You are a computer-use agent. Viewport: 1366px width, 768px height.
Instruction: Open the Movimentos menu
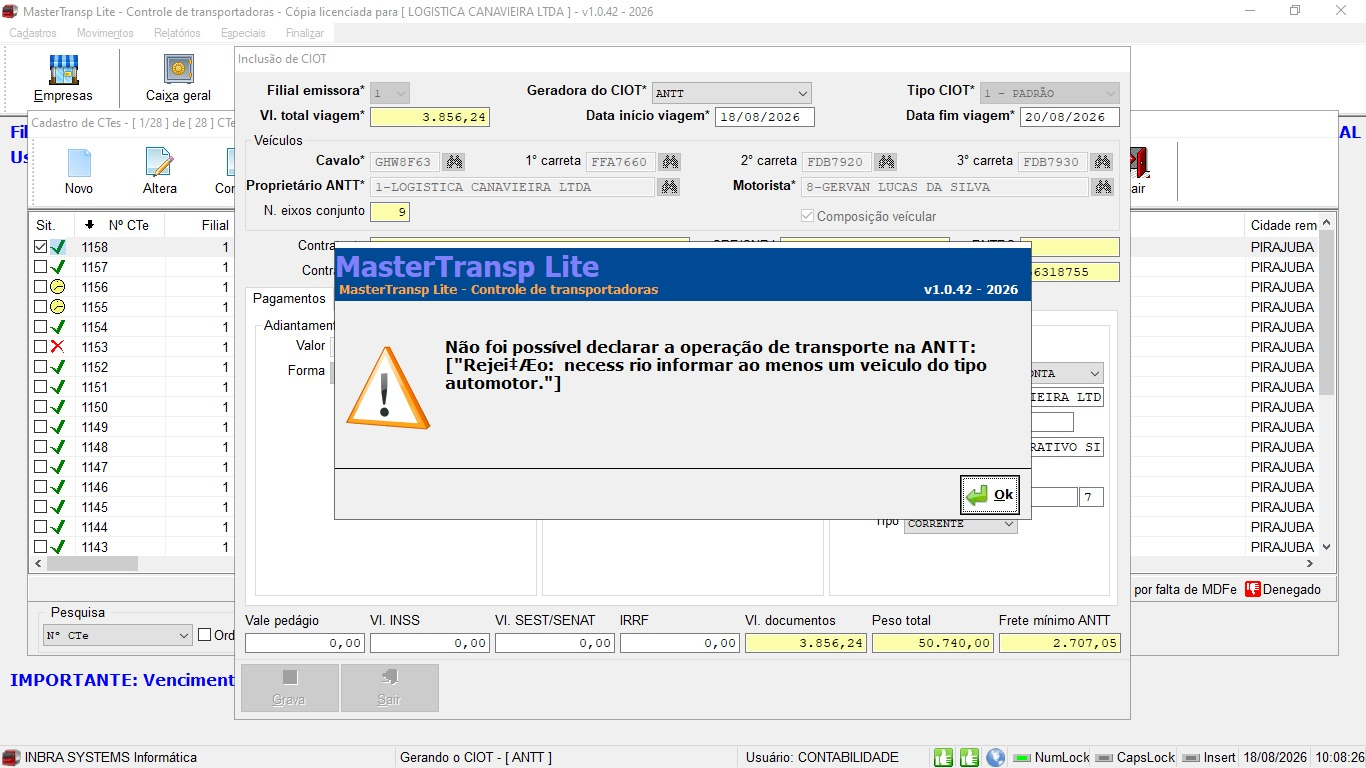pos(105,33)
